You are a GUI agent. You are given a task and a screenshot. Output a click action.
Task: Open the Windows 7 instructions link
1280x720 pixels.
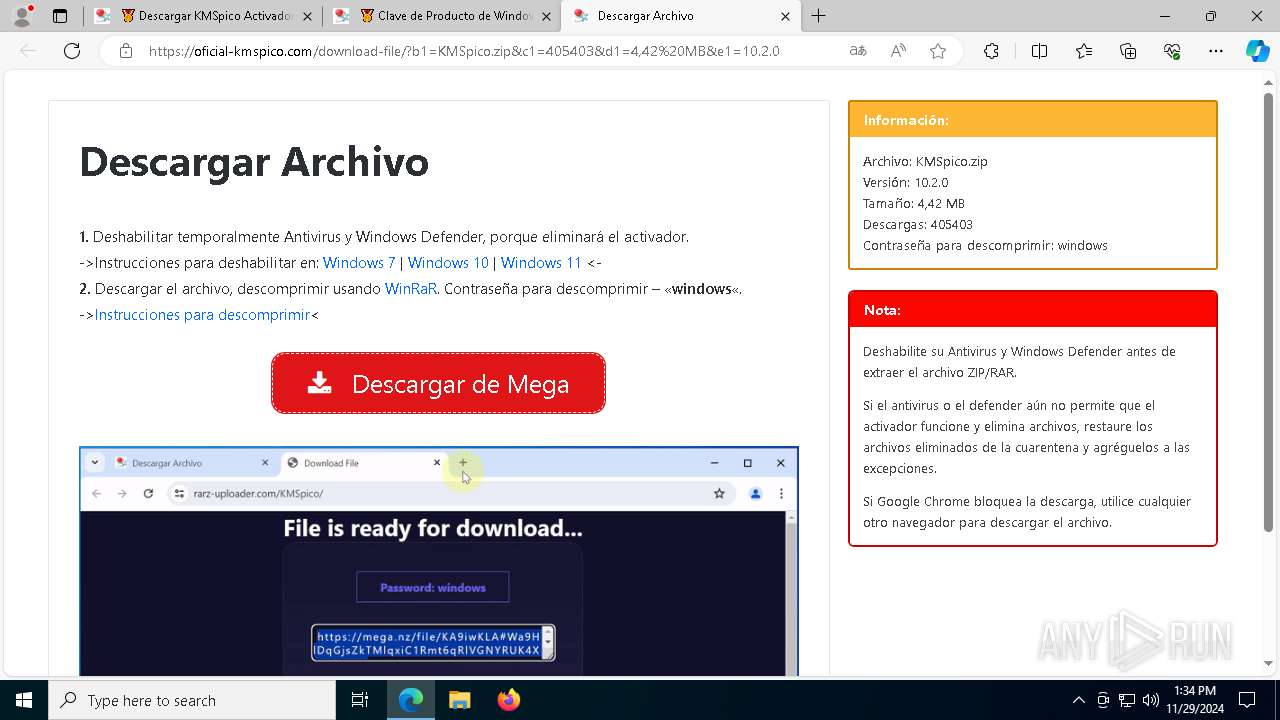359,263
